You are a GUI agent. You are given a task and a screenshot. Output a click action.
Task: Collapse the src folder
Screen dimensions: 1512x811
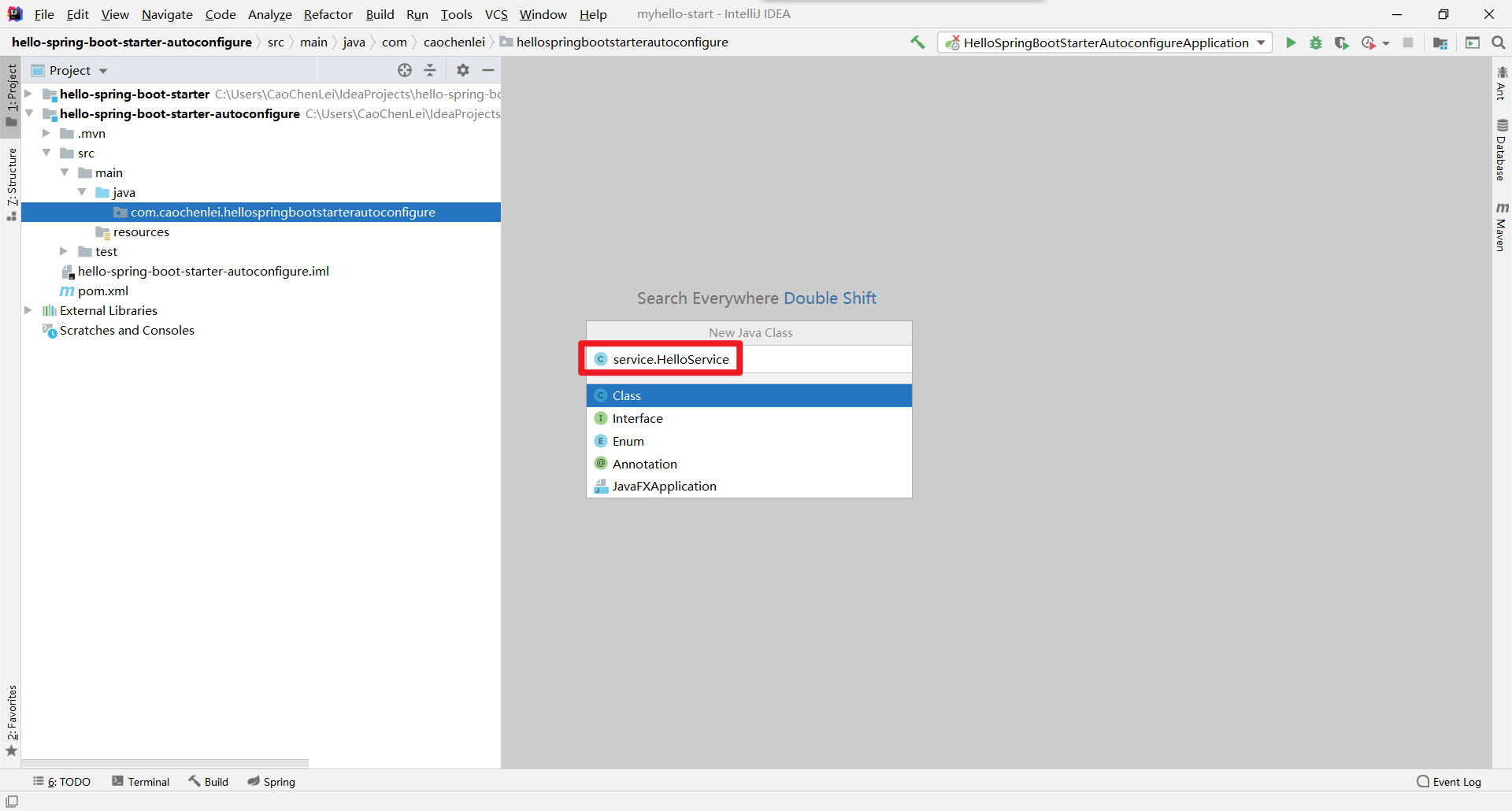click(46, 153)
